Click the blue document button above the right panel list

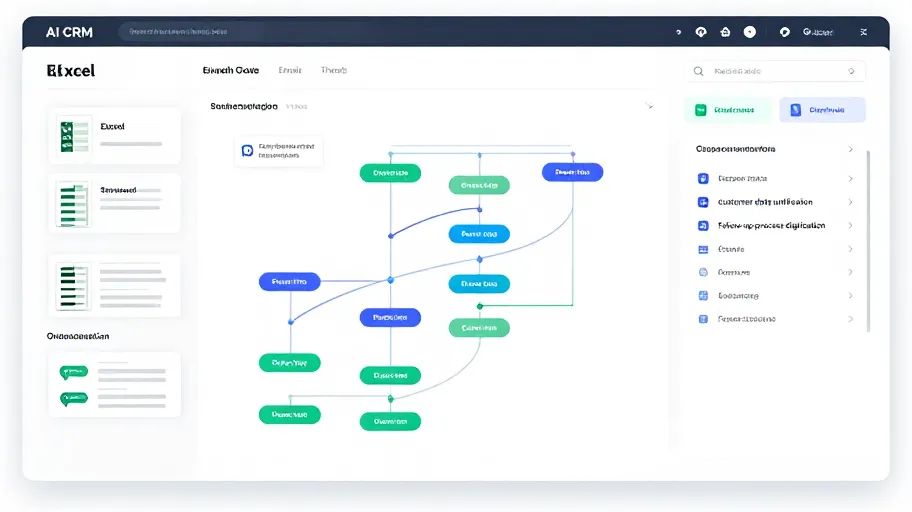[x=822, y=110]
